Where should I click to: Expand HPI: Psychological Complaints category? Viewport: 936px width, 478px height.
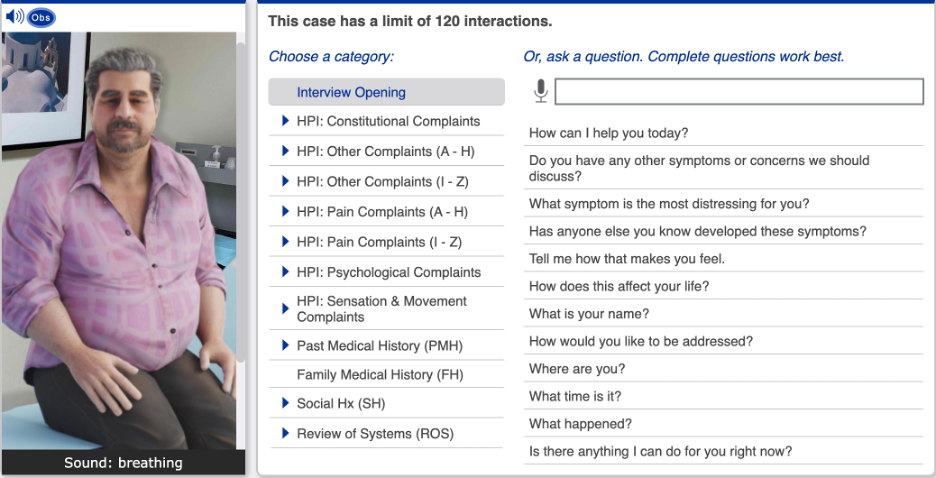tap(388, 272)
